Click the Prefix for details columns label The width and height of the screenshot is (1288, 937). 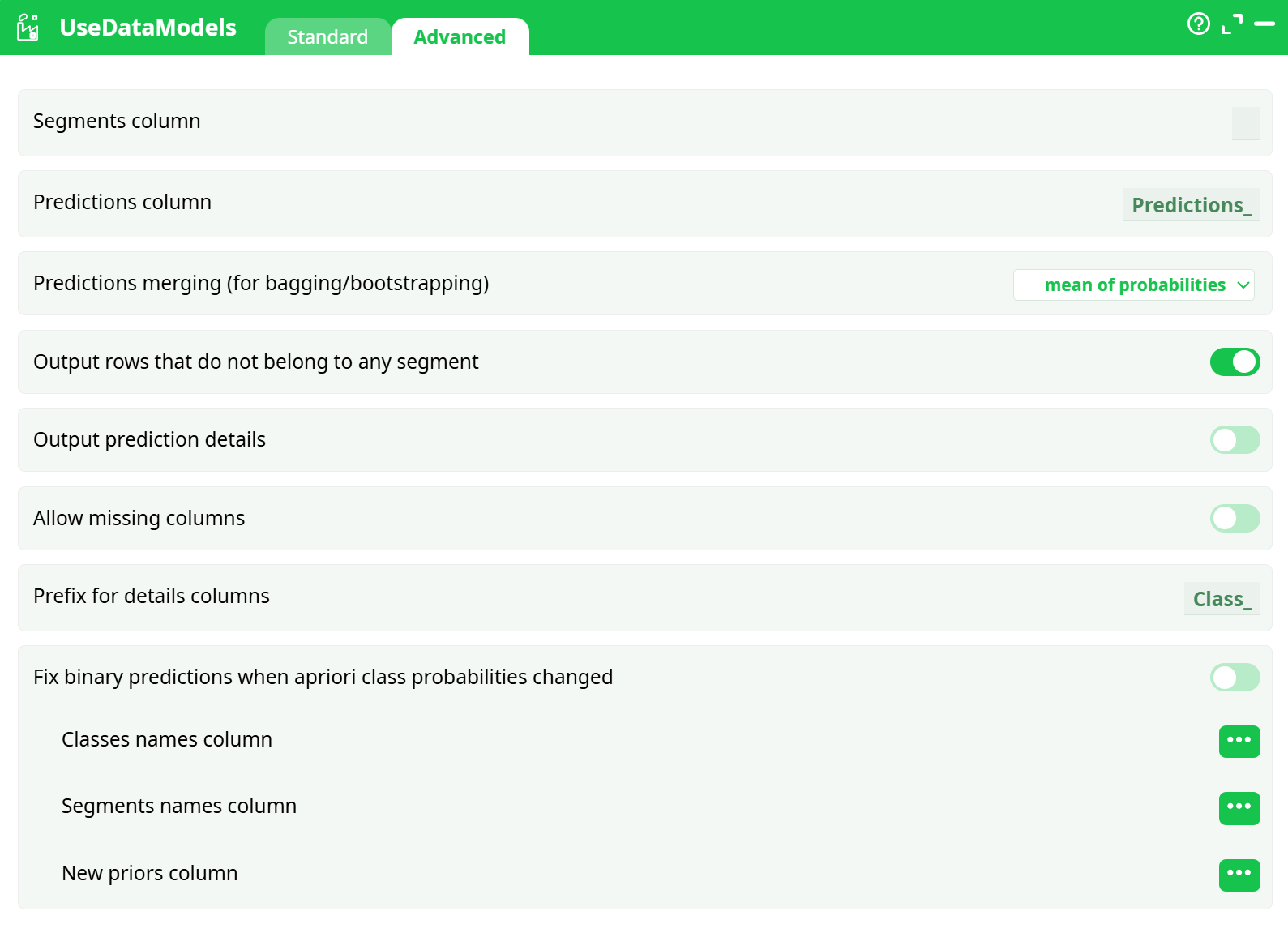[152, 597]
